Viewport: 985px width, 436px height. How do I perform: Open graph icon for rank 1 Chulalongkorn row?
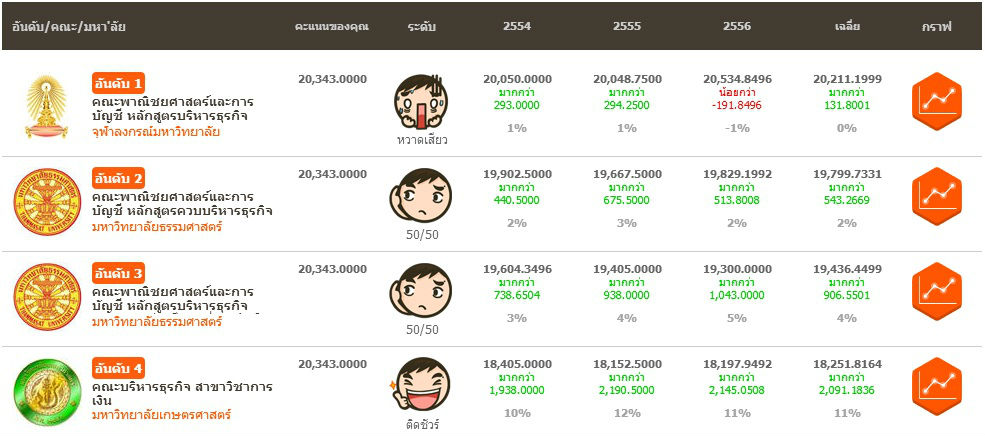[936, 100]
